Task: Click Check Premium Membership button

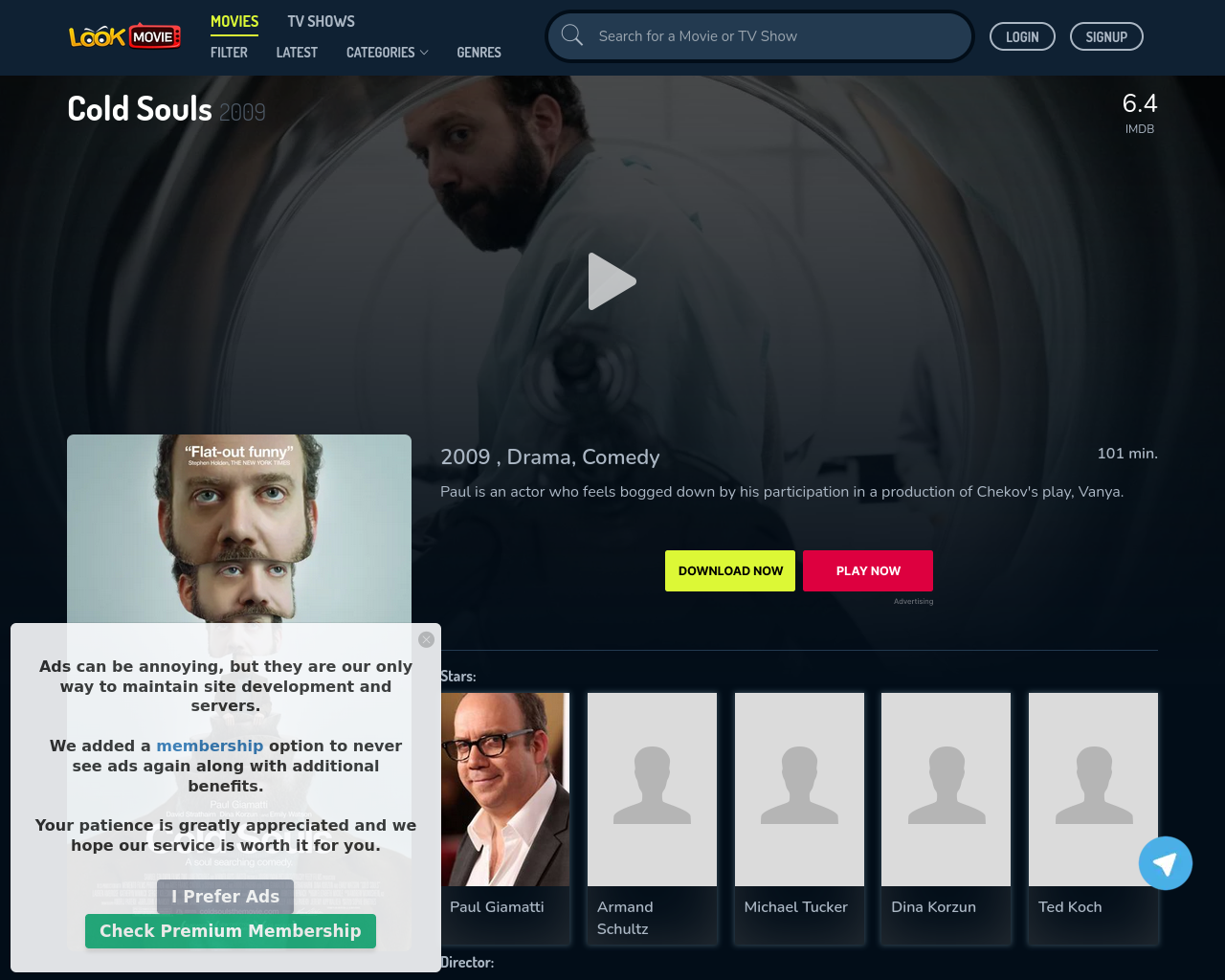Action: point(231,931)
